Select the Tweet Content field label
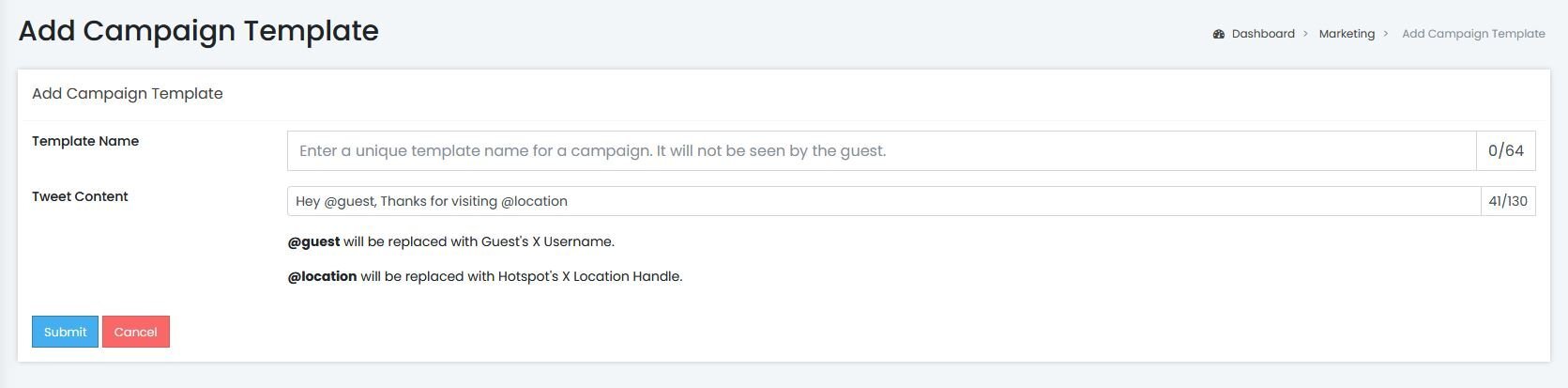The height and width of the screenshot is (388, 1568). pyautogui.click(x=80, y=196)
